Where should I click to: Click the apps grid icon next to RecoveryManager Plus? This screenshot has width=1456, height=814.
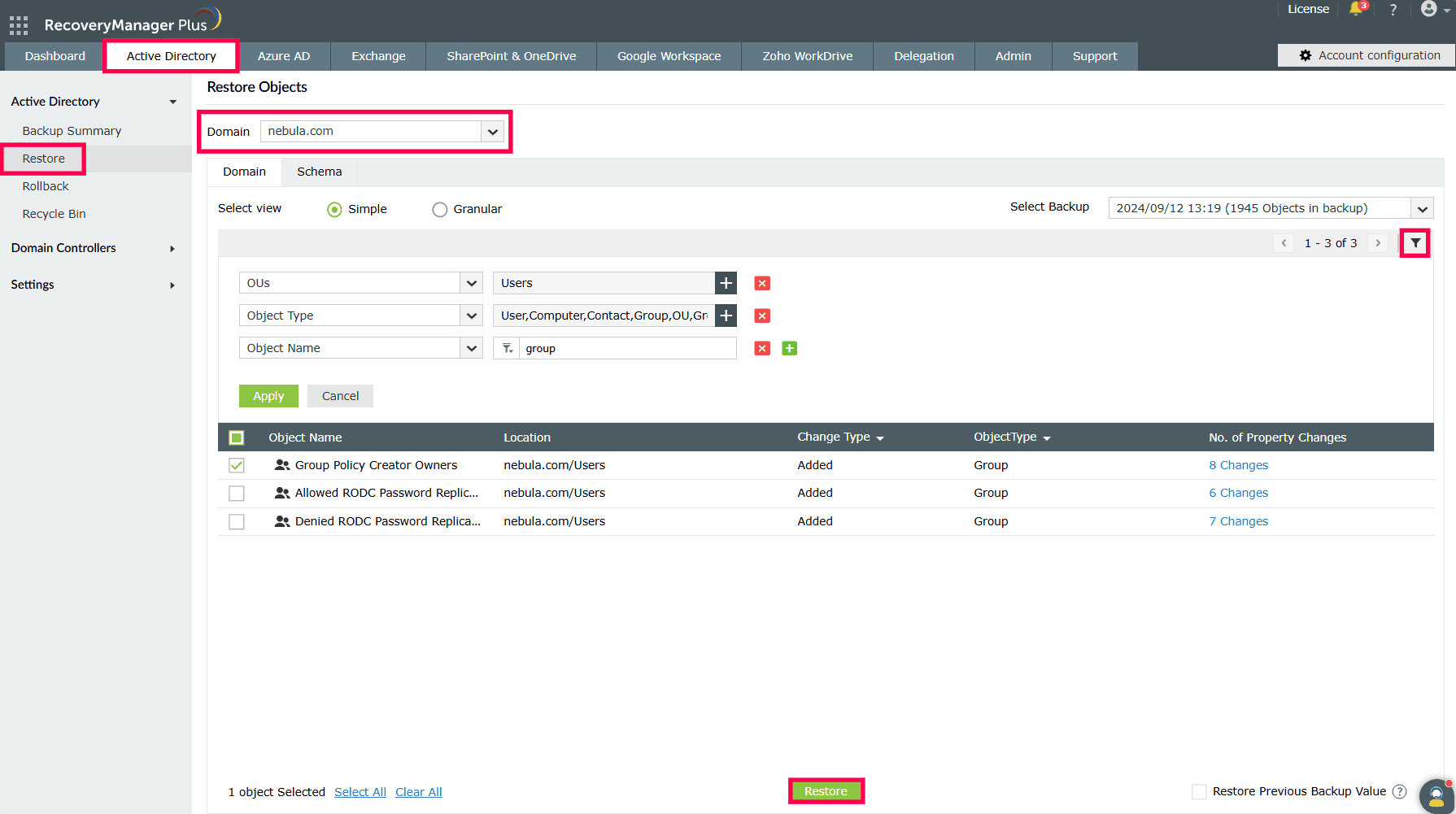tap(18, 24)
